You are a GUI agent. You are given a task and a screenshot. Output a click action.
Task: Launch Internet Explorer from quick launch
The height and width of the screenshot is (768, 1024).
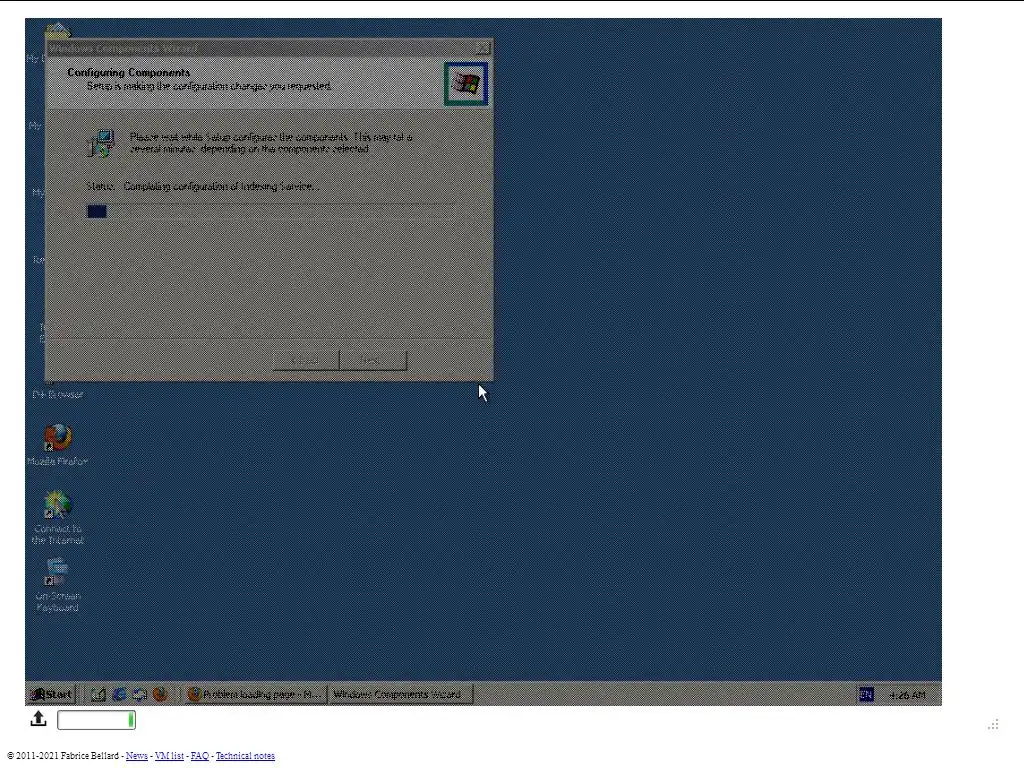click(x=119, y=694)
